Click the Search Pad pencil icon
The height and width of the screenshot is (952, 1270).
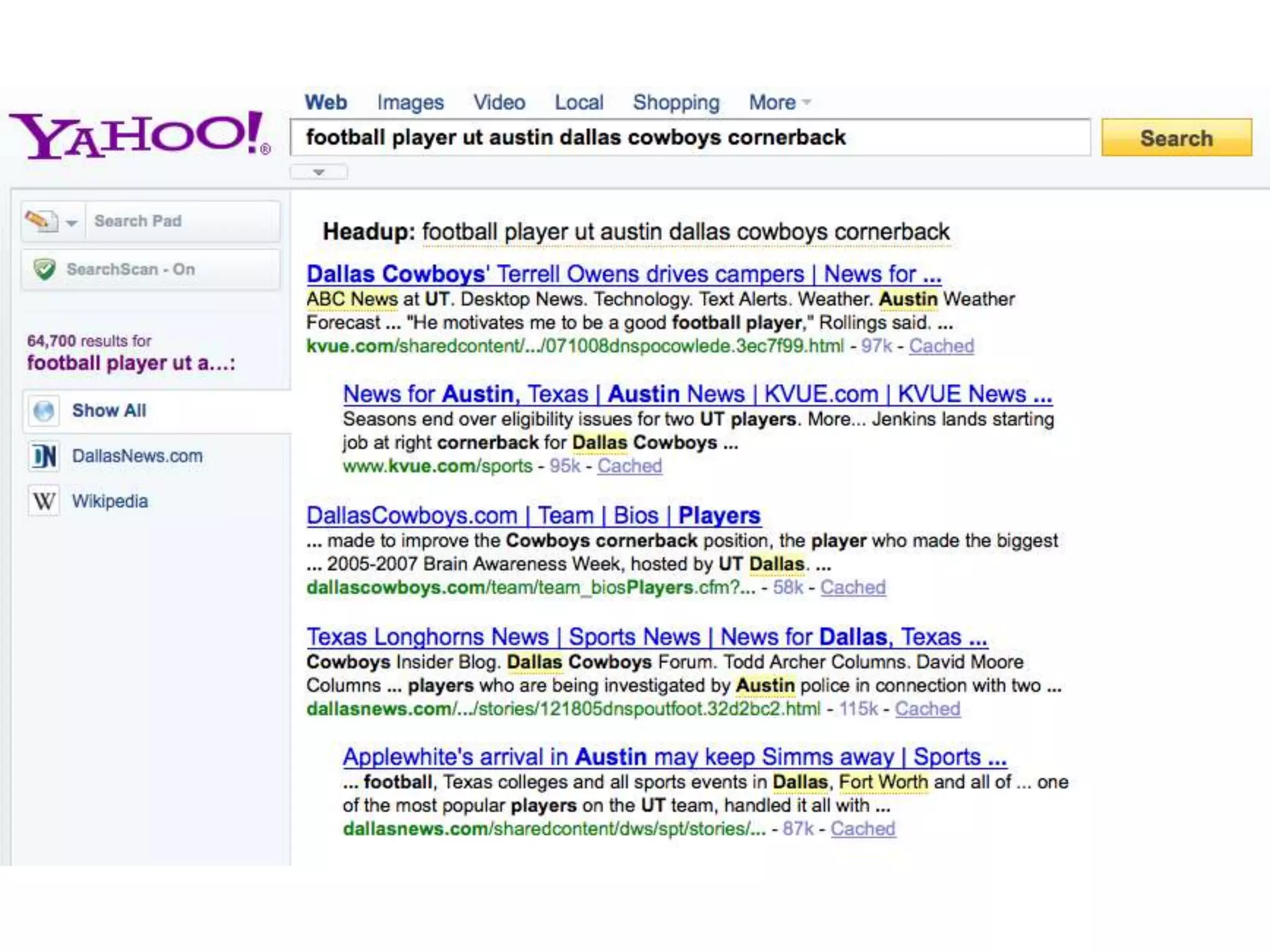coord(40,221)
